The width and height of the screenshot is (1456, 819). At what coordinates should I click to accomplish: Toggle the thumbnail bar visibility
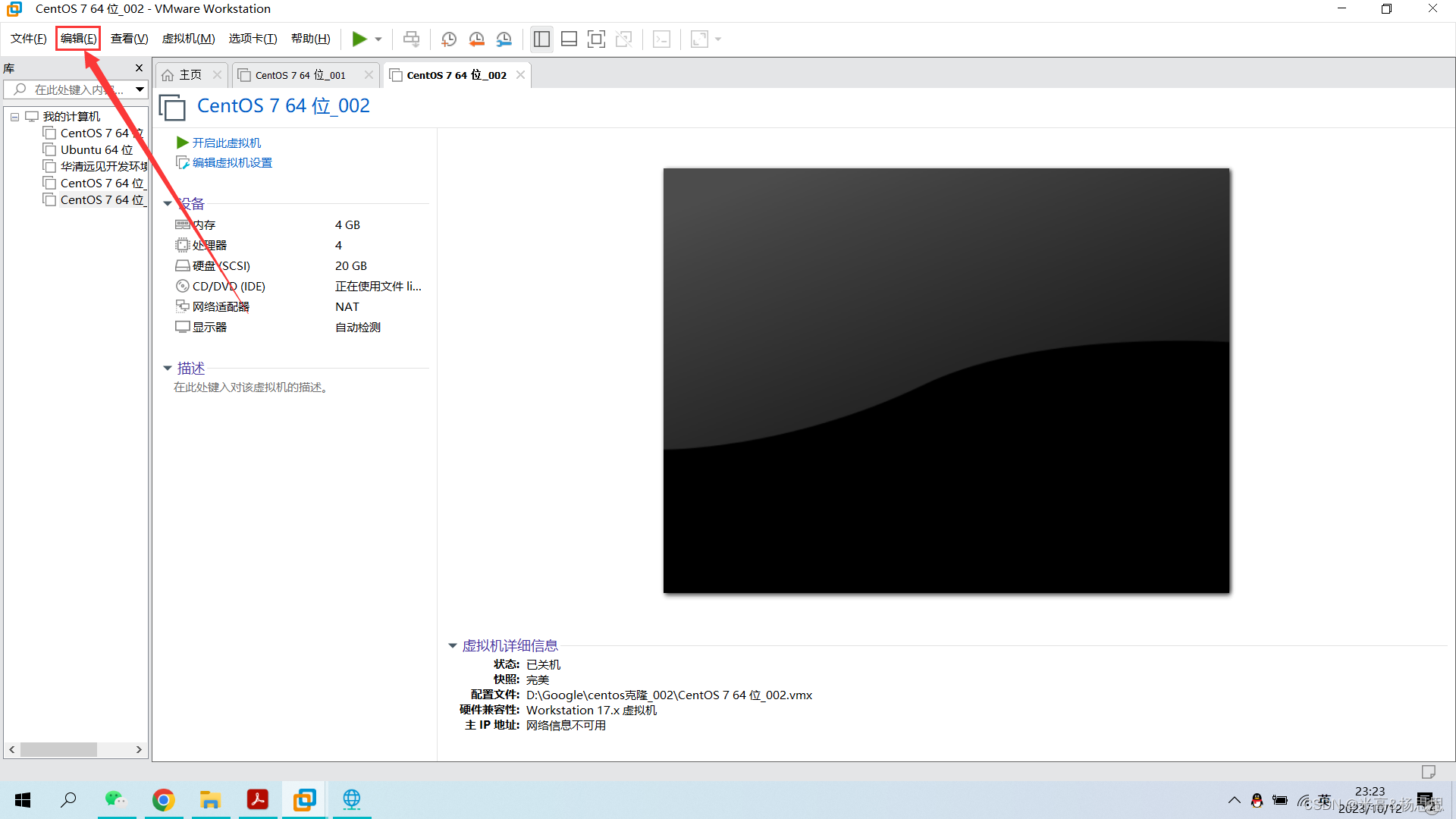point(569,39)
